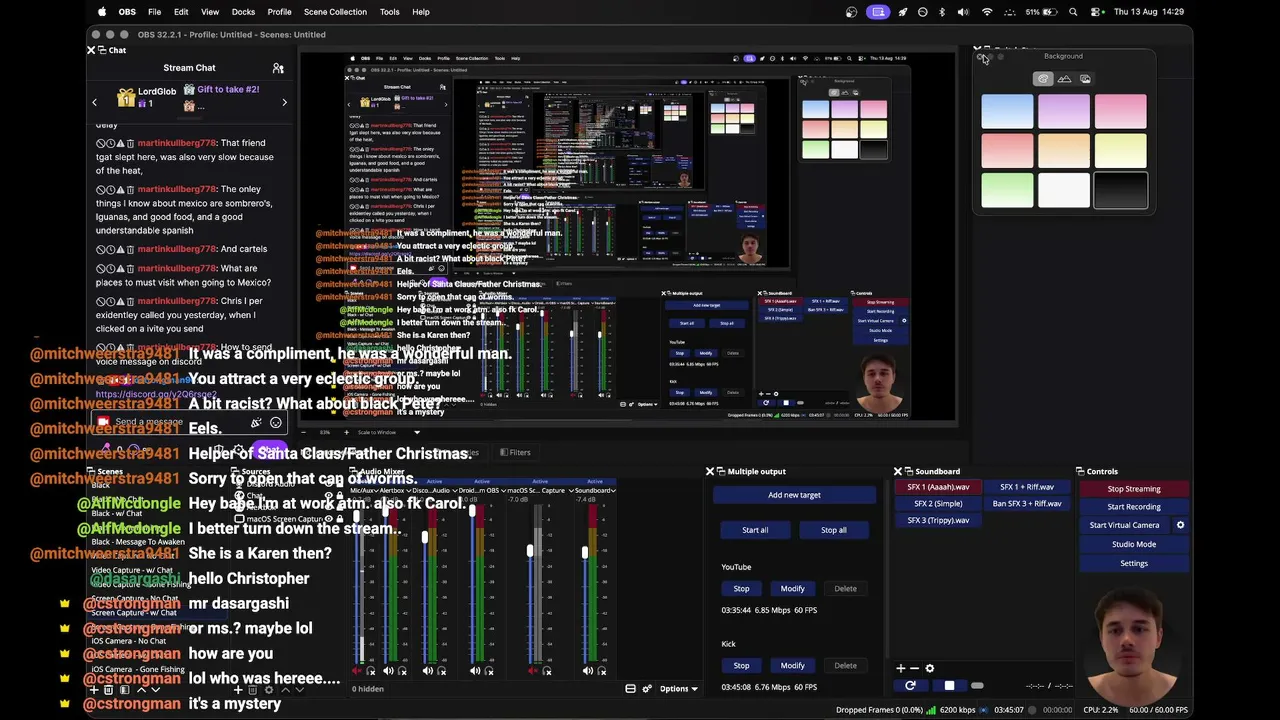
Task: Open the Docks menu
Action: (x=243, y=12)
